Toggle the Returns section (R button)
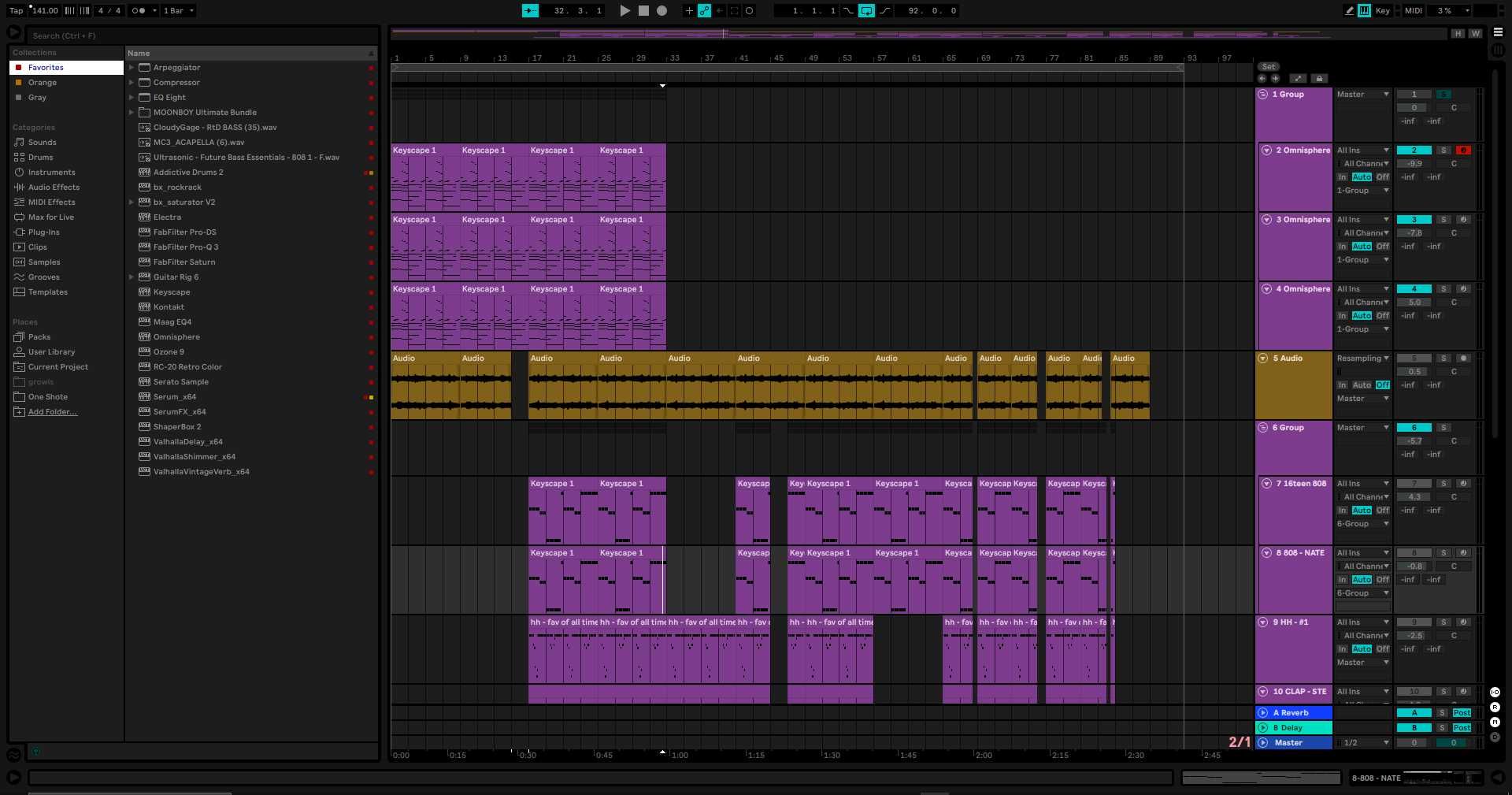The width and height of the screenshot is (1512, 795). [x=1495, y=708]
